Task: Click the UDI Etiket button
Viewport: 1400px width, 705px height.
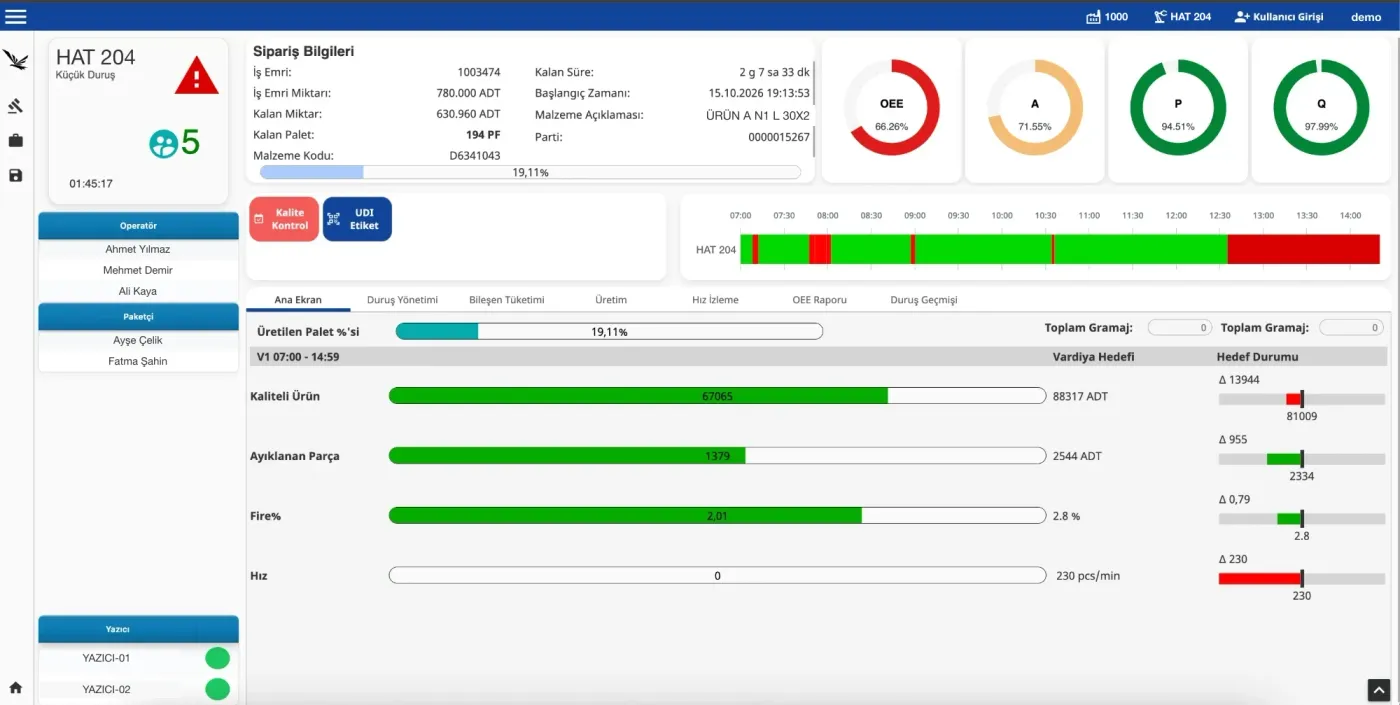Action: point(357,219)
